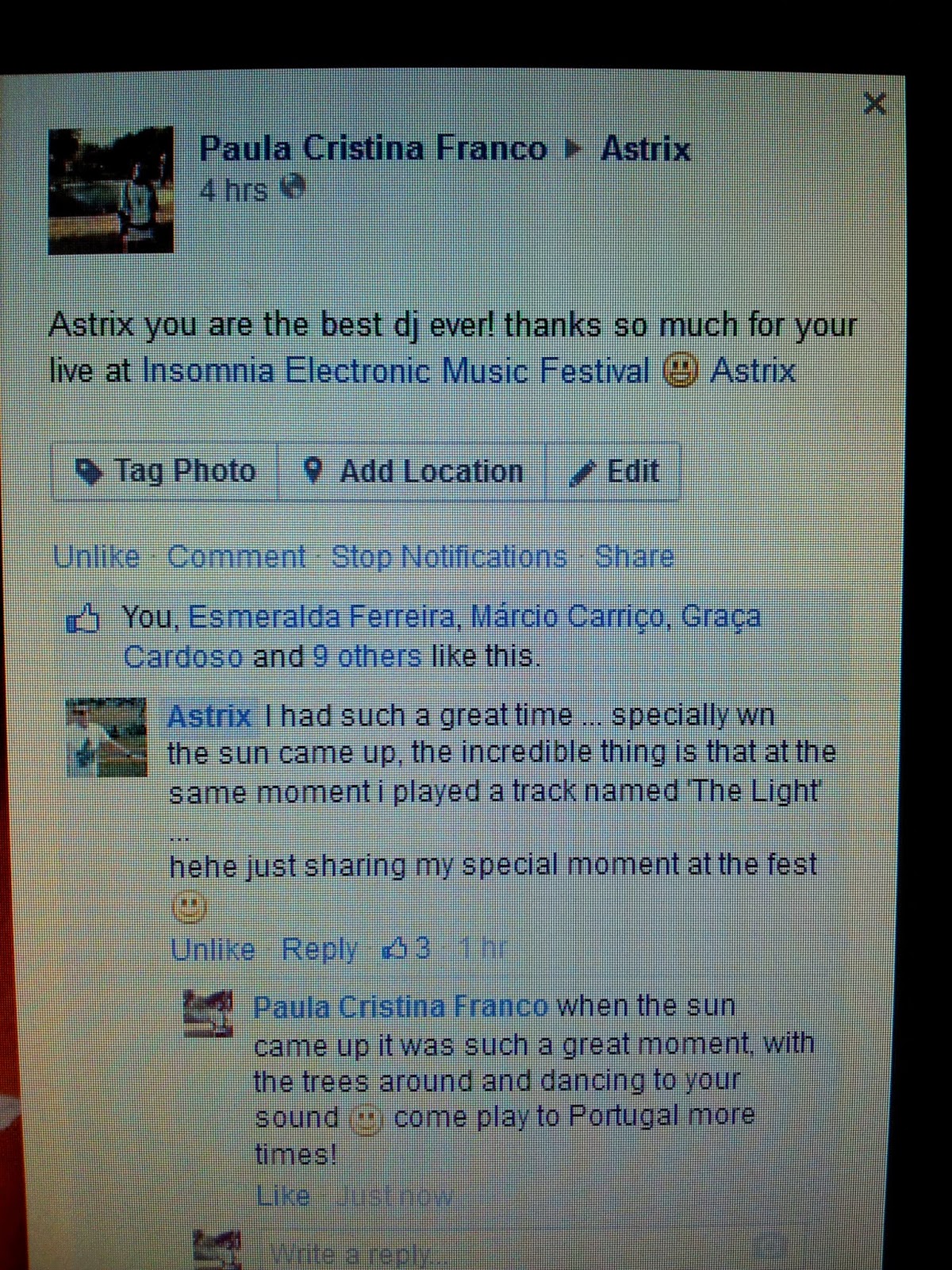Click the globe privacy icon next to 4 hrs
Screen dimensions: 952x1270
[294, 188]
